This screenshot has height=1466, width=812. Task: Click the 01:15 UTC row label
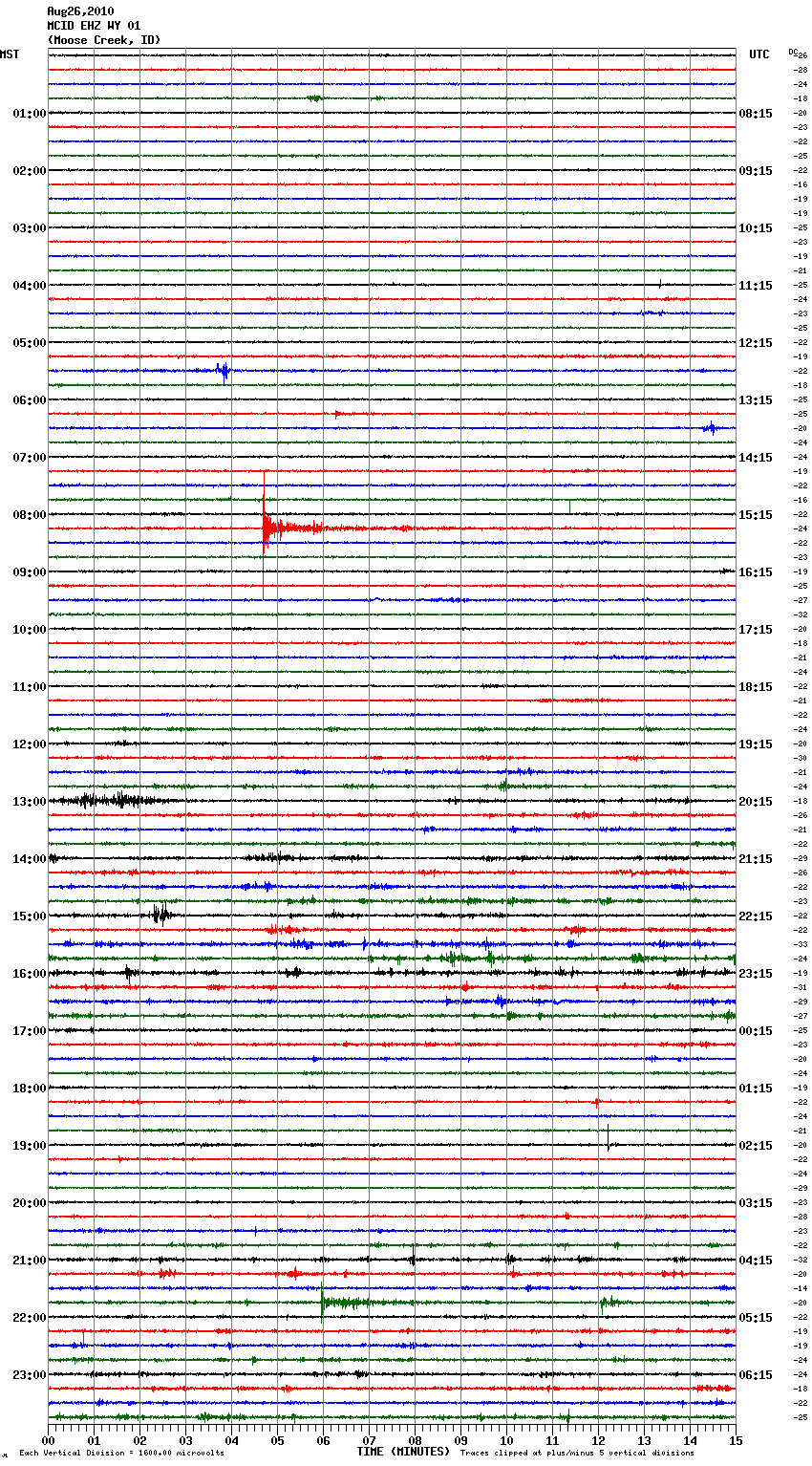(x=756, y=1089)
